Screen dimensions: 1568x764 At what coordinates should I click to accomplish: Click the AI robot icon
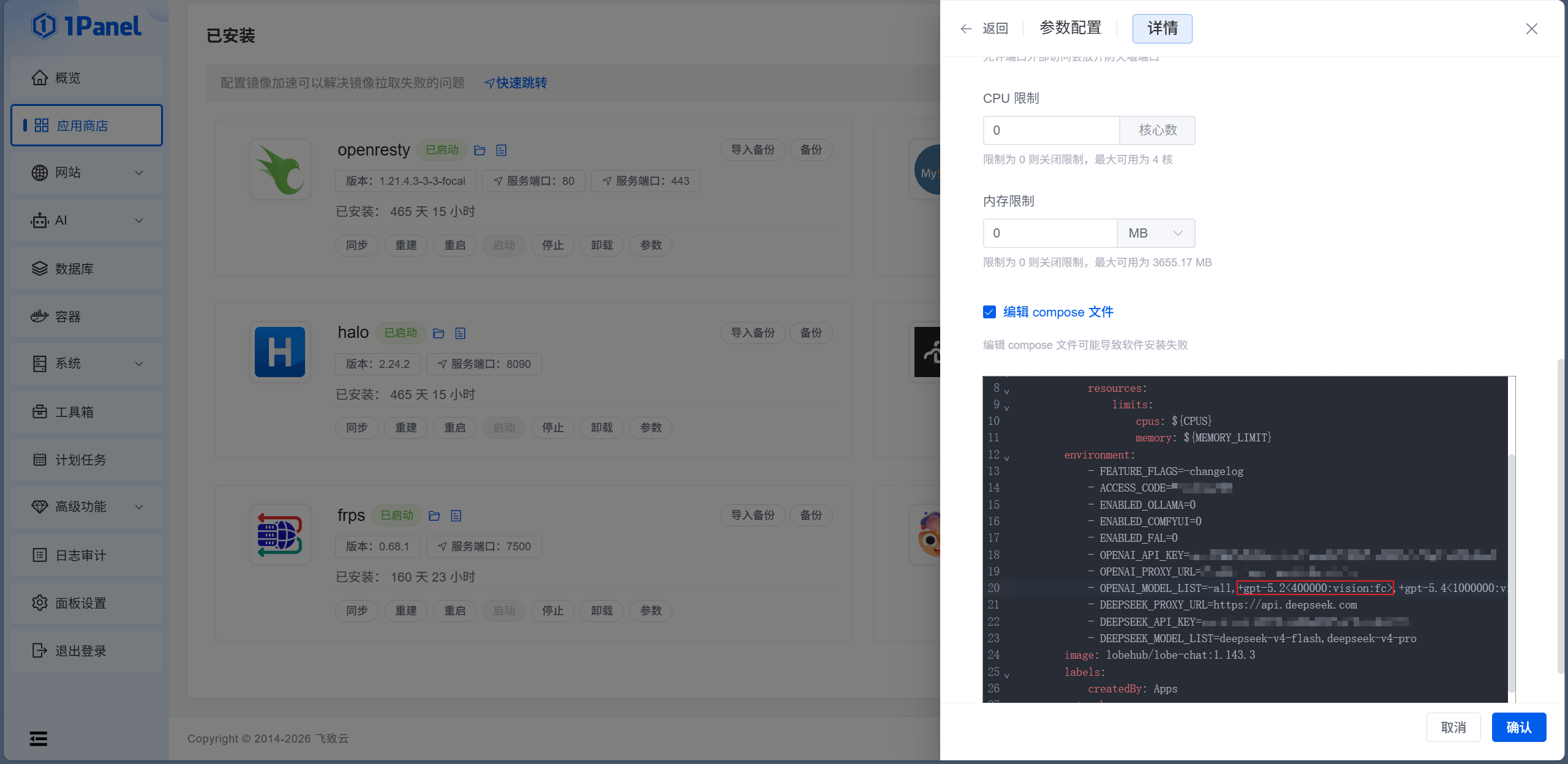40,220
